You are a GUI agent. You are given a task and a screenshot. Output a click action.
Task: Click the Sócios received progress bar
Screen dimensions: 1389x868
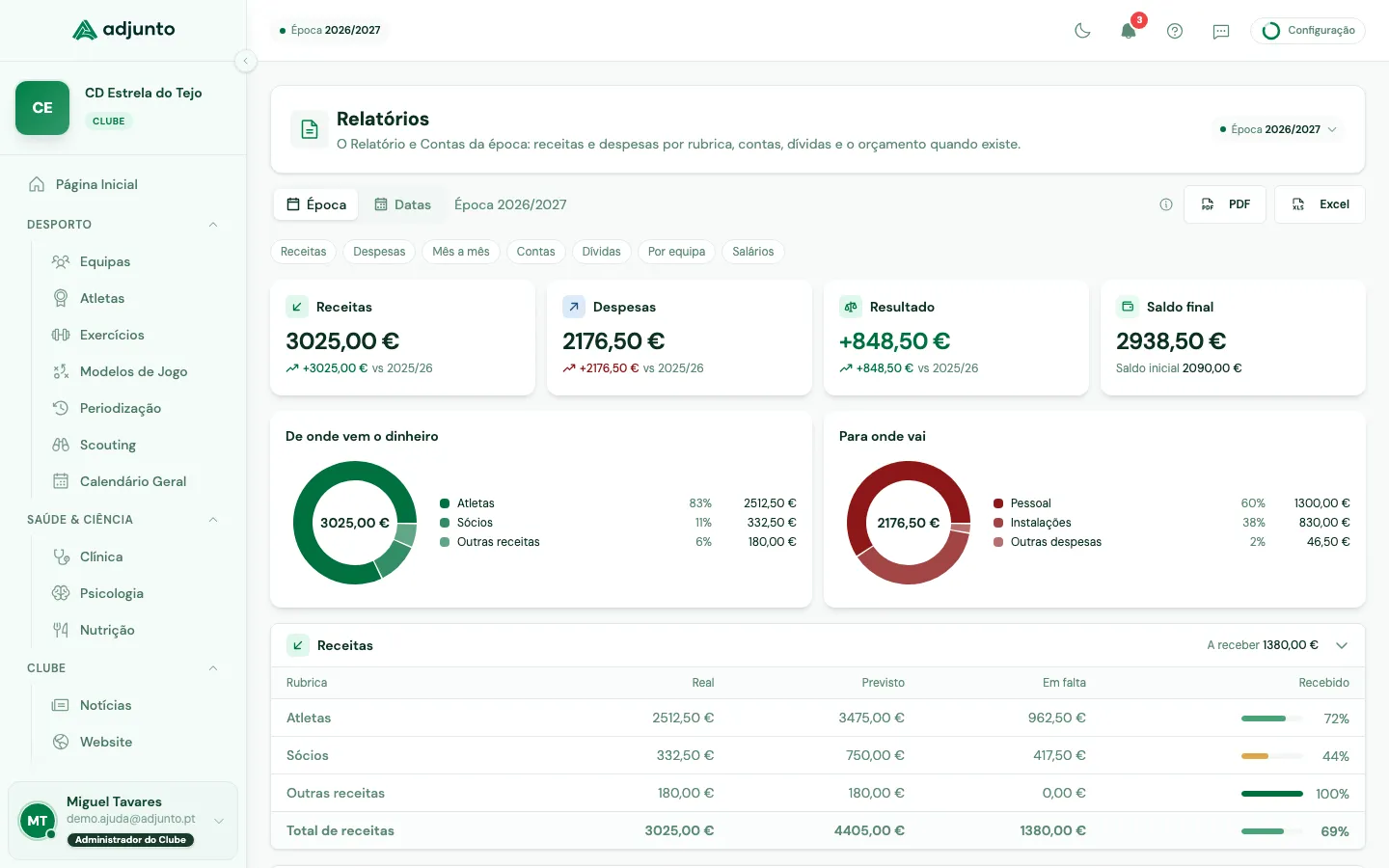(1272, 756)
